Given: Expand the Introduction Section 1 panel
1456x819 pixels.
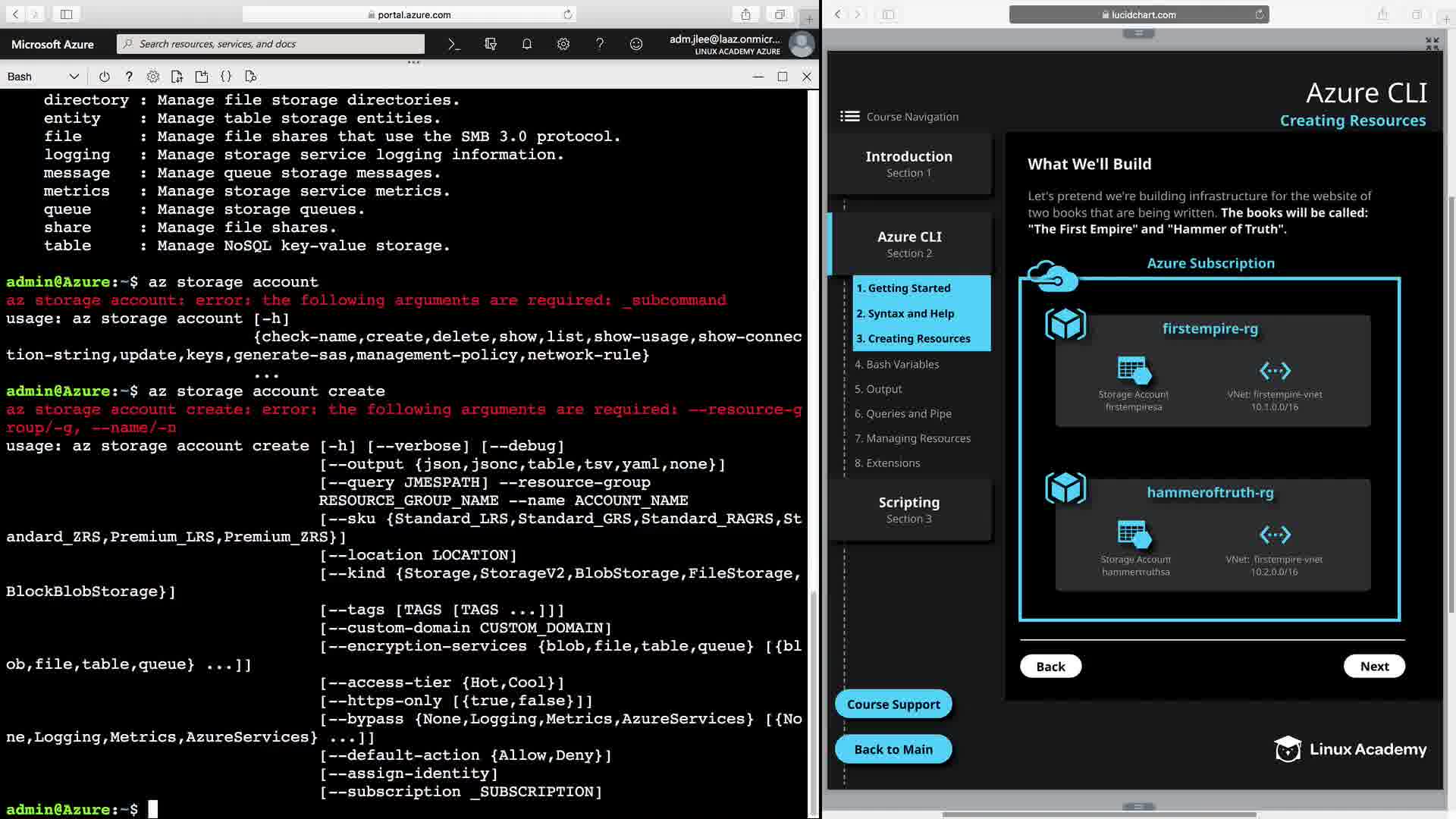Looking at the screenshot, I should coord(908,164).
